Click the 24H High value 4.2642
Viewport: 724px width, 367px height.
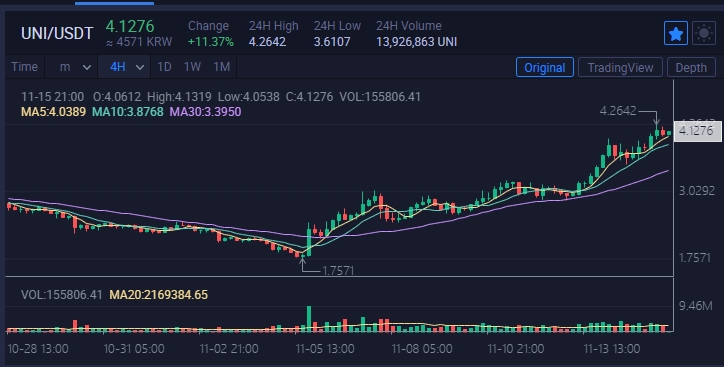click(x=267, y=42)
